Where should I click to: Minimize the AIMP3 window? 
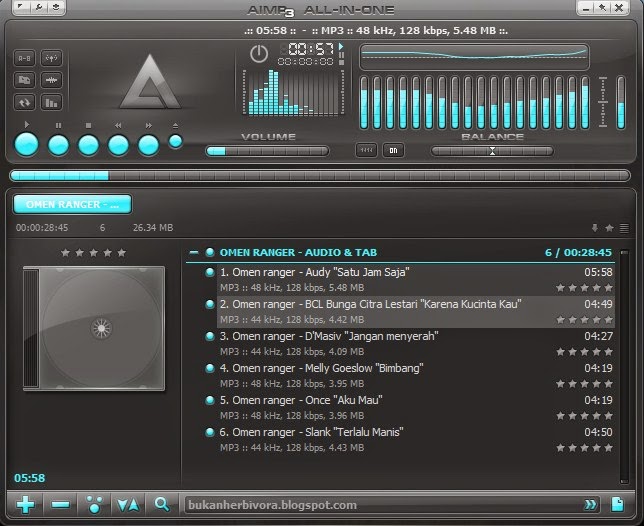(586, 7)
